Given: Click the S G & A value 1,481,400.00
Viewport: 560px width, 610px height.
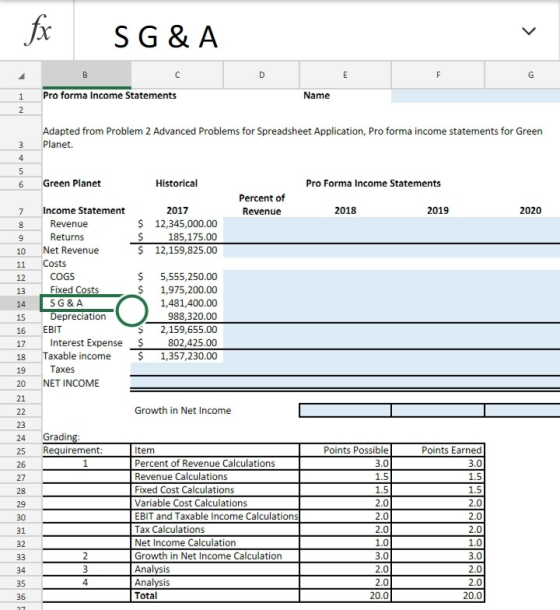Looking at the screenshot, I should (x=189, y=303).
